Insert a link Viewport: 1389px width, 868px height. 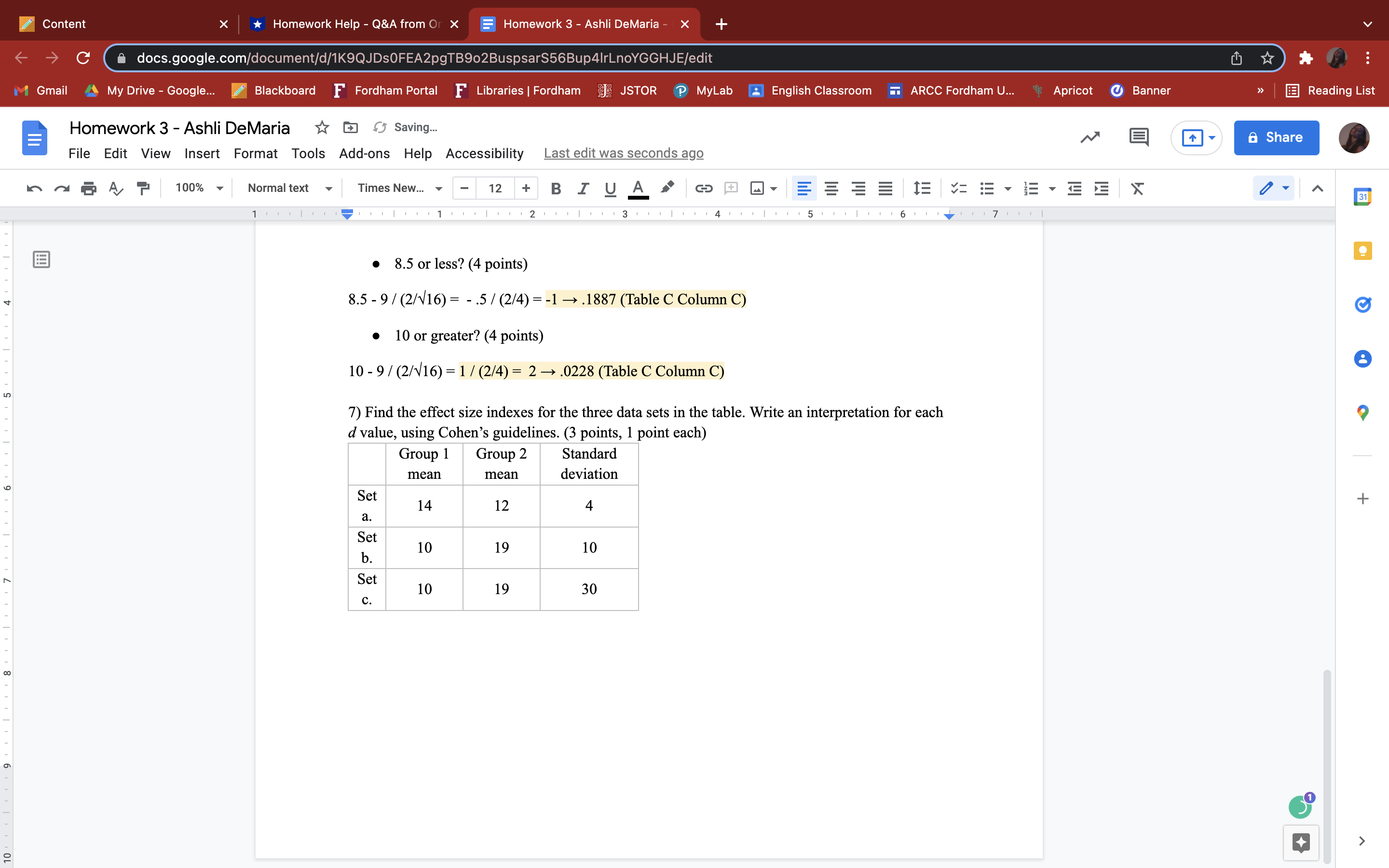pos(703,188)
